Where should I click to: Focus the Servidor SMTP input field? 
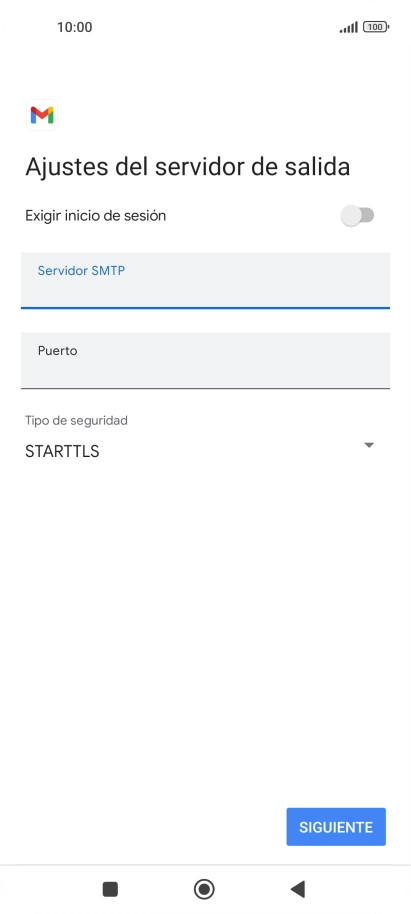point(205,280)
